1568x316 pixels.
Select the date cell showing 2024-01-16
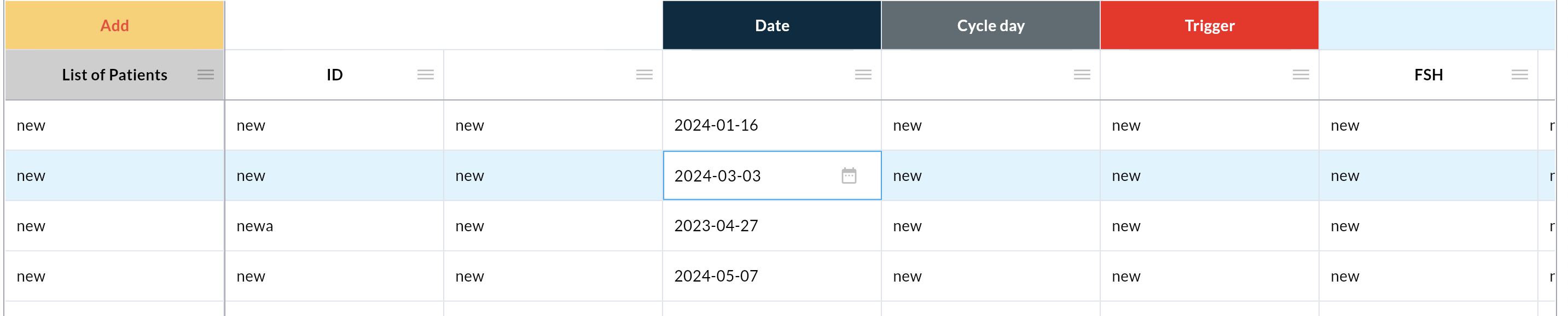click(x=771, y=125)
